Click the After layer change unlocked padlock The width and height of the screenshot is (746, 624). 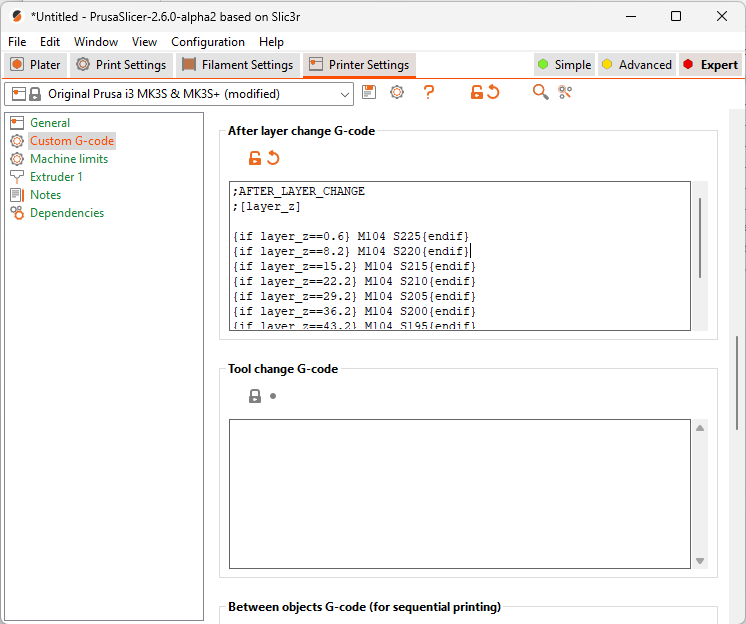tap(255, 158)
